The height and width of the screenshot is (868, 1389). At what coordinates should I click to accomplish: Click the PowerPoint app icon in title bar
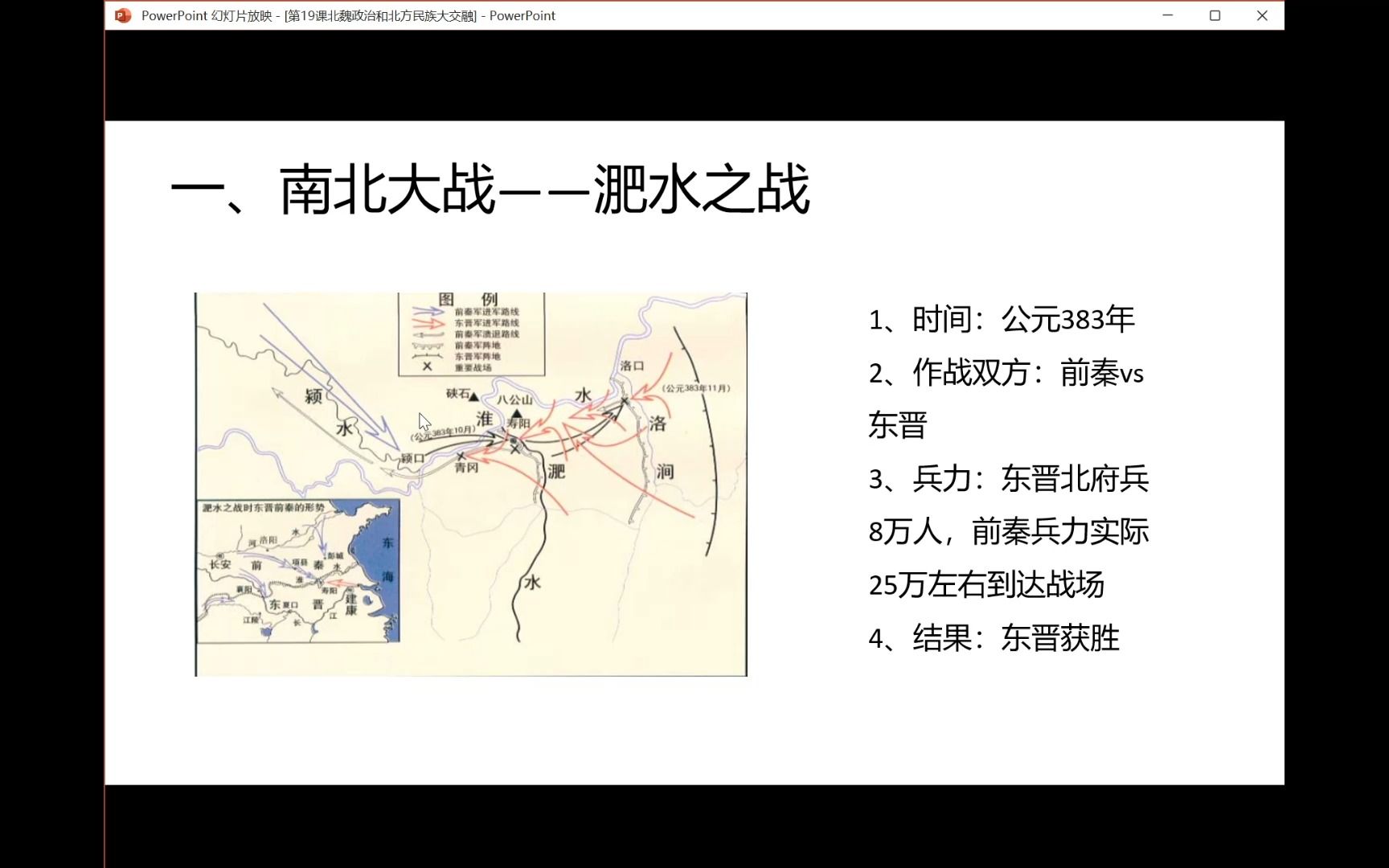click(x=123, y=15)
